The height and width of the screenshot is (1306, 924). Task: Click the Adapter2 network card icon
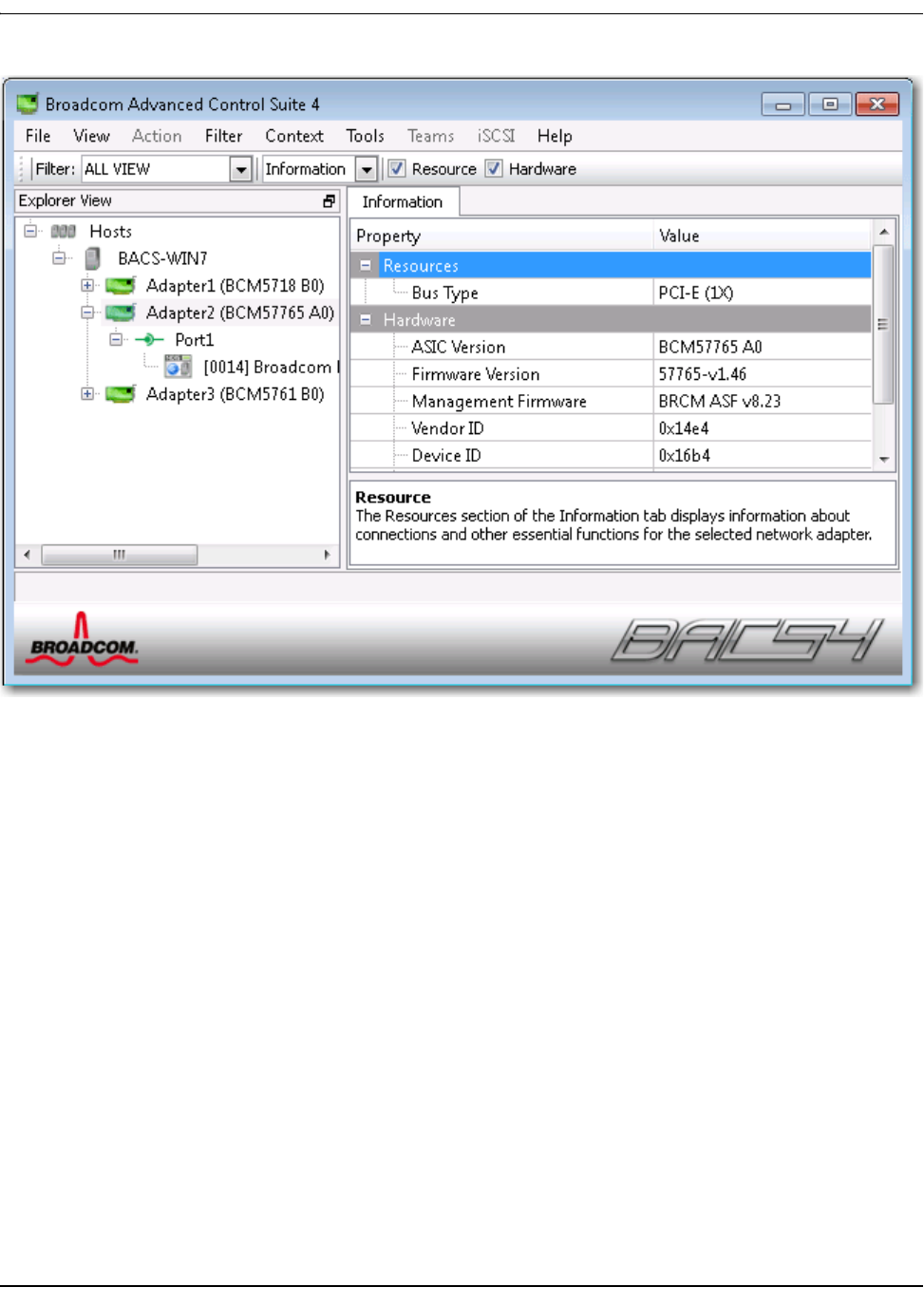coord(120,312)
